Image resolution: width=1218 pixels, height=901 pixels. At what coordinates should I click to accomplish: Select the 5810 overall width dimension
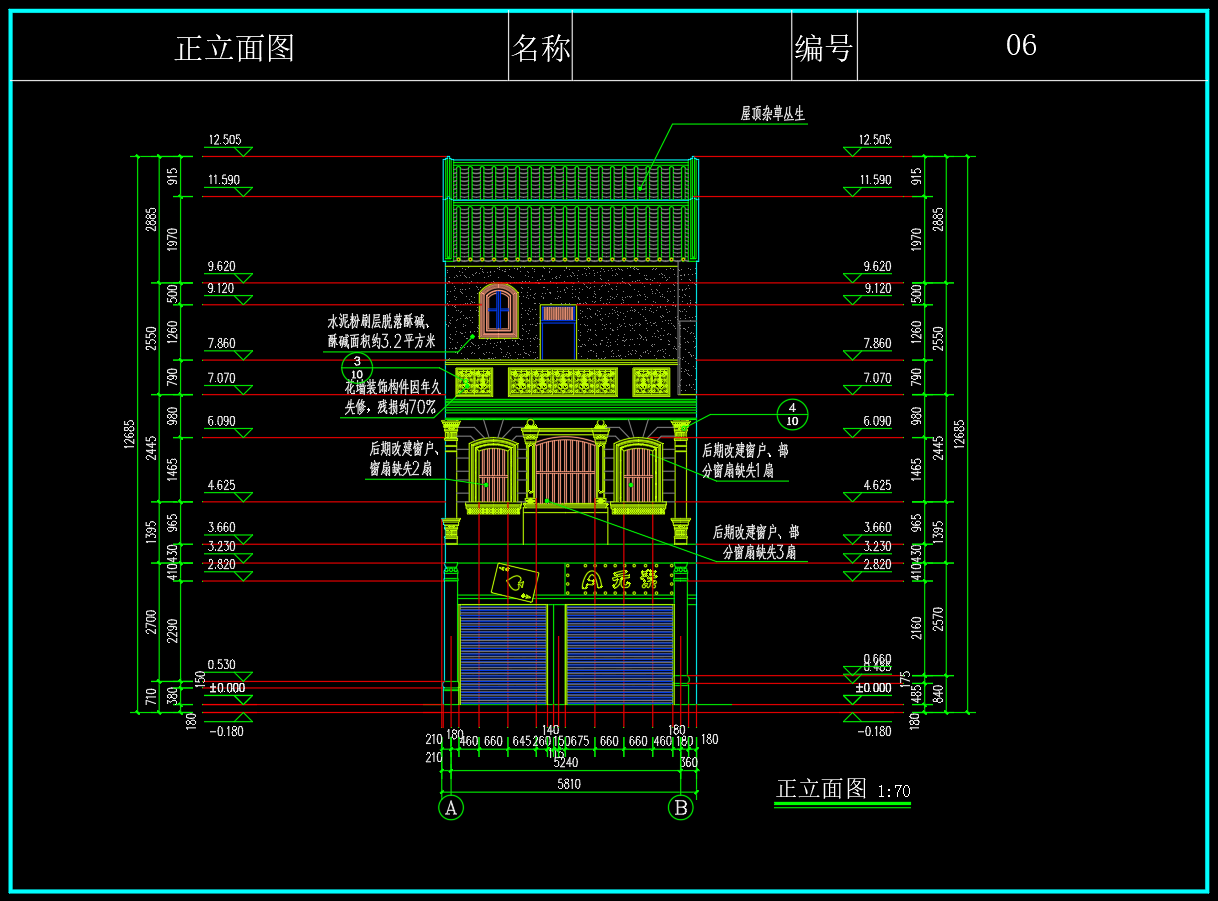(x=568, y=784)
